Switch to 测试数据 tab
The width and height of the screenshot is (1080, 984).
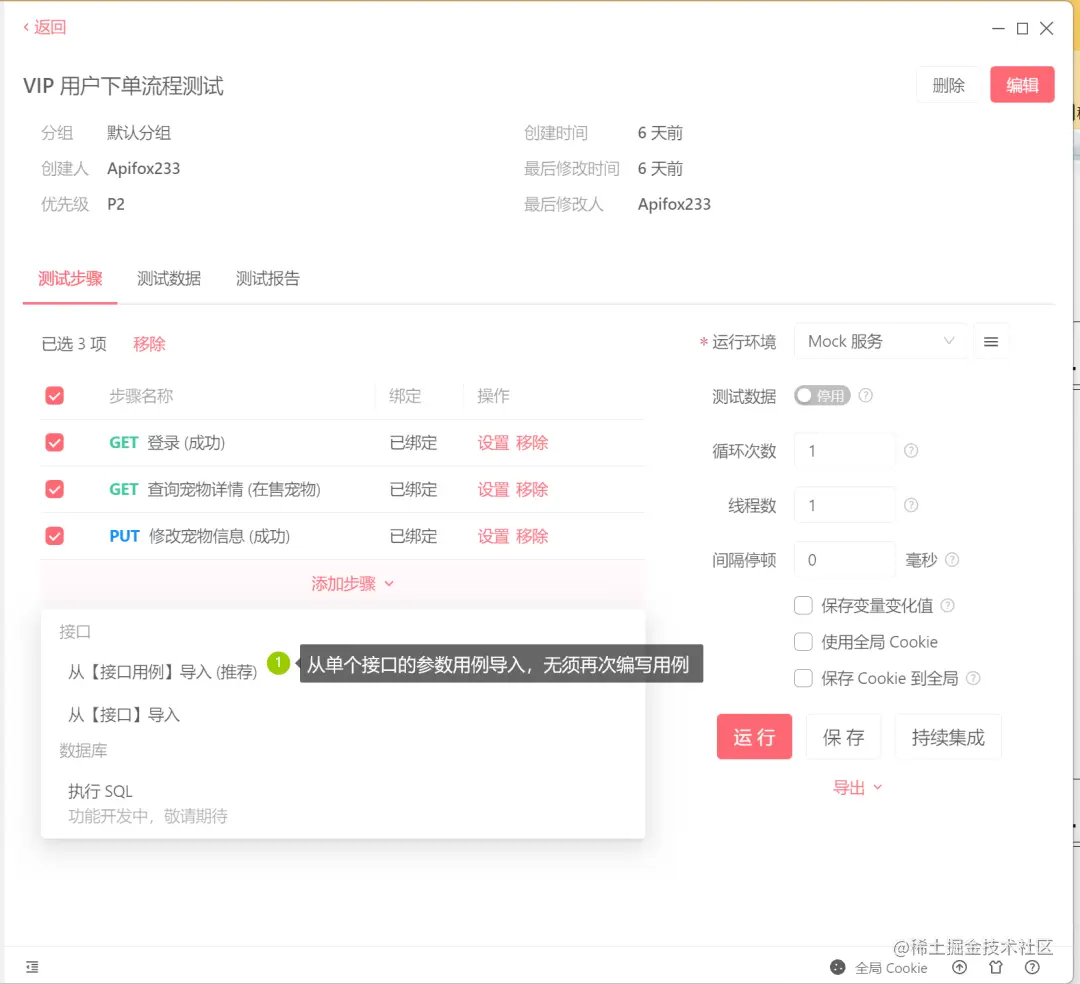pos(169,279)
